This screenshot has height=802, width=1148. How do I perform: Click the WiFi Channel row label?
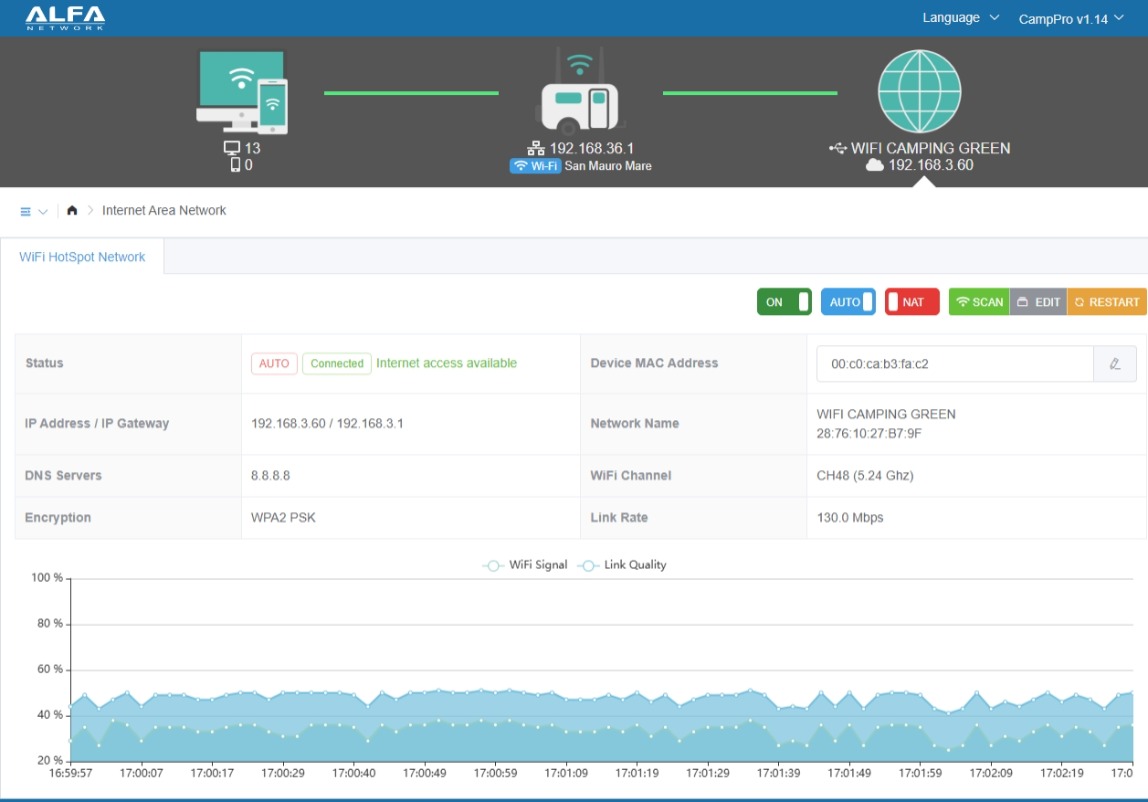coord(630,475)
